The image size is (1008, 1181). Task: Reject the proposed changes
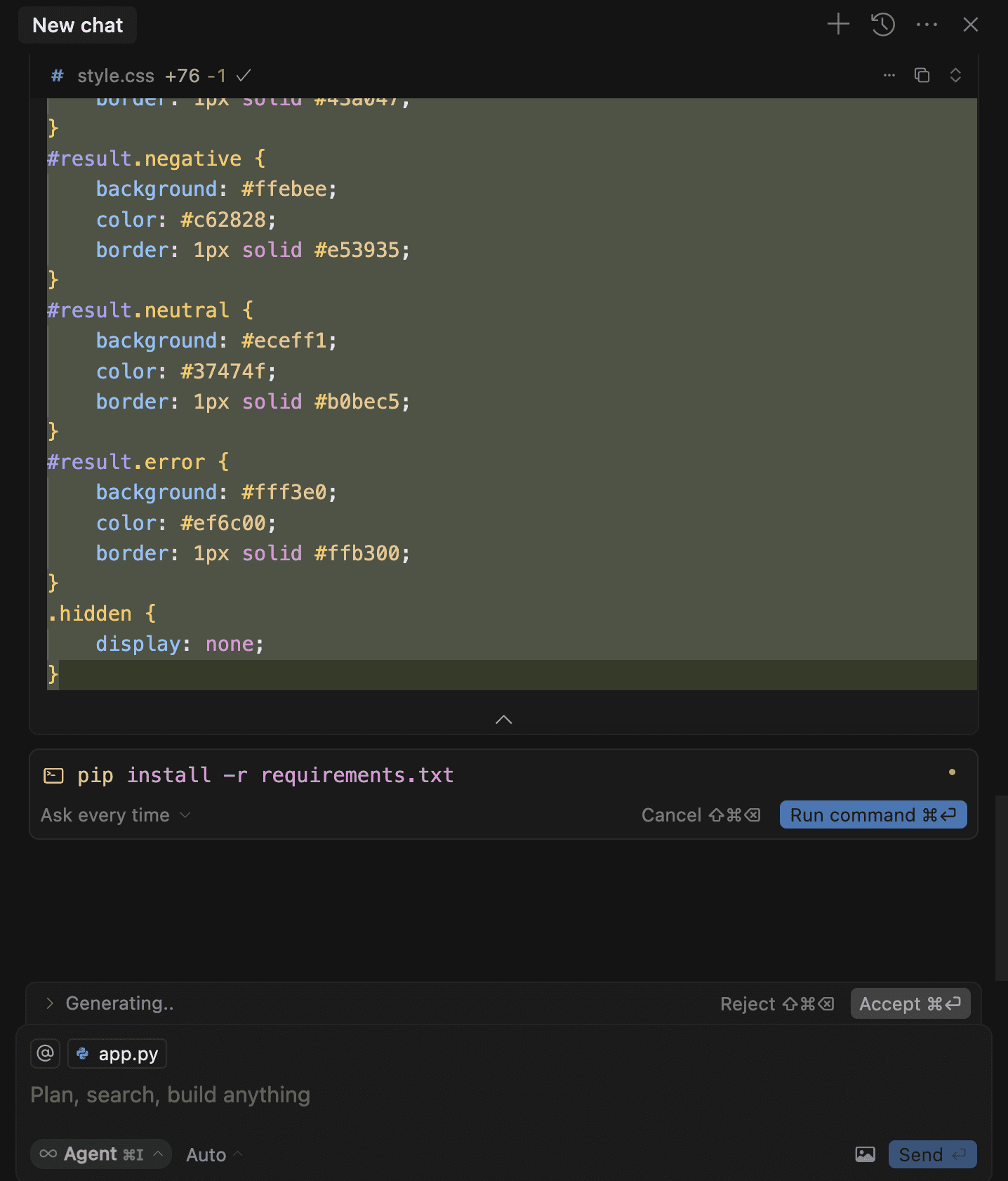pos(776,1004)
